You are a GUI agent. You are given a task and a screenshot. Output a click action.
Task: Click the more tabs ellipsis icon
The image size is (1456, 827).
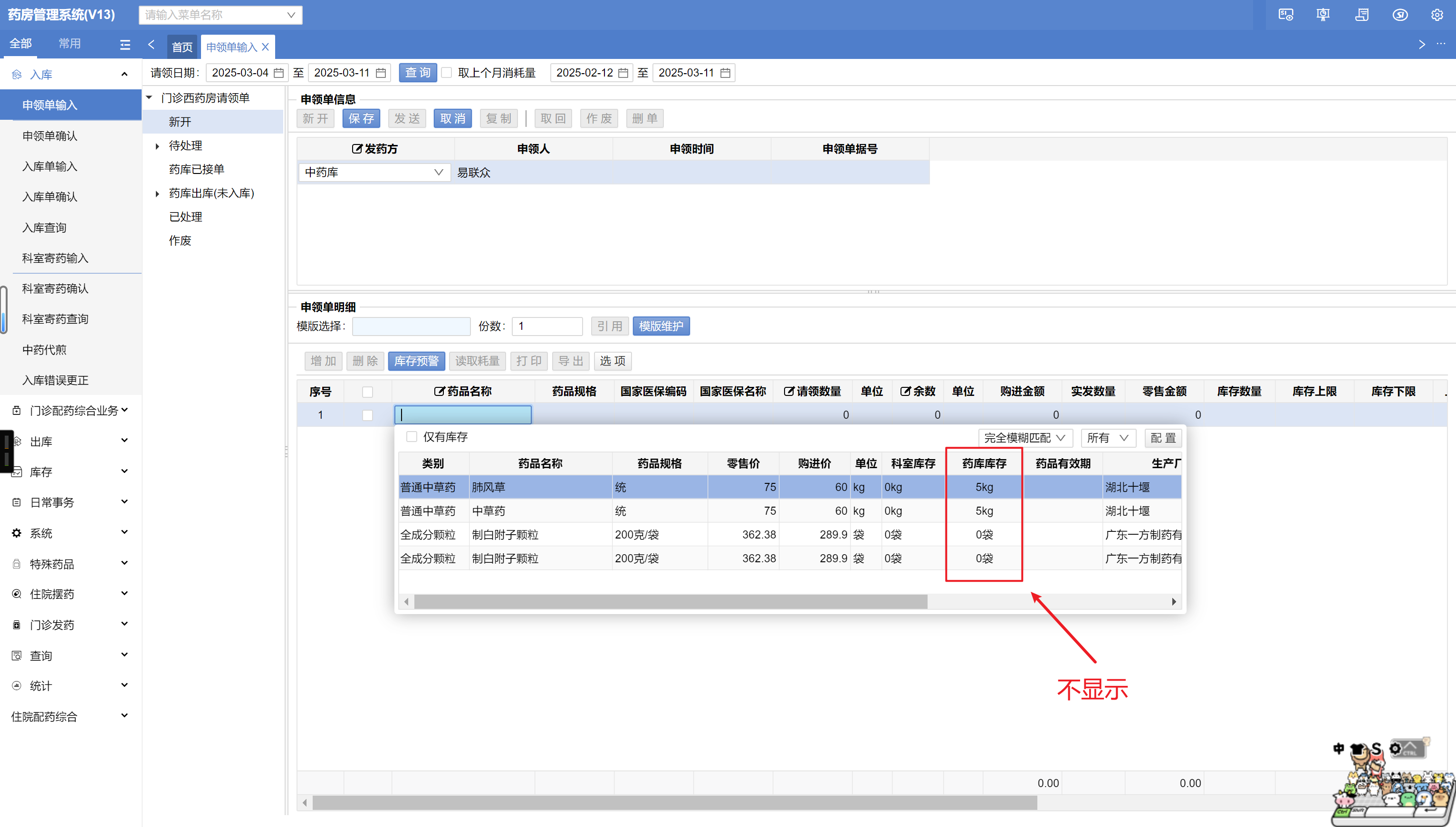(1441, 44)
